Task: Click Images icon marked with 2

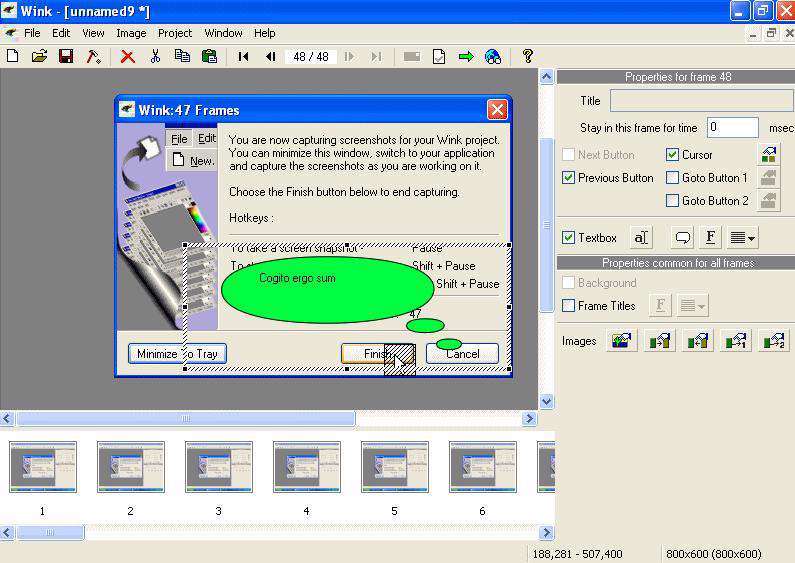Action: pos(774,340)
